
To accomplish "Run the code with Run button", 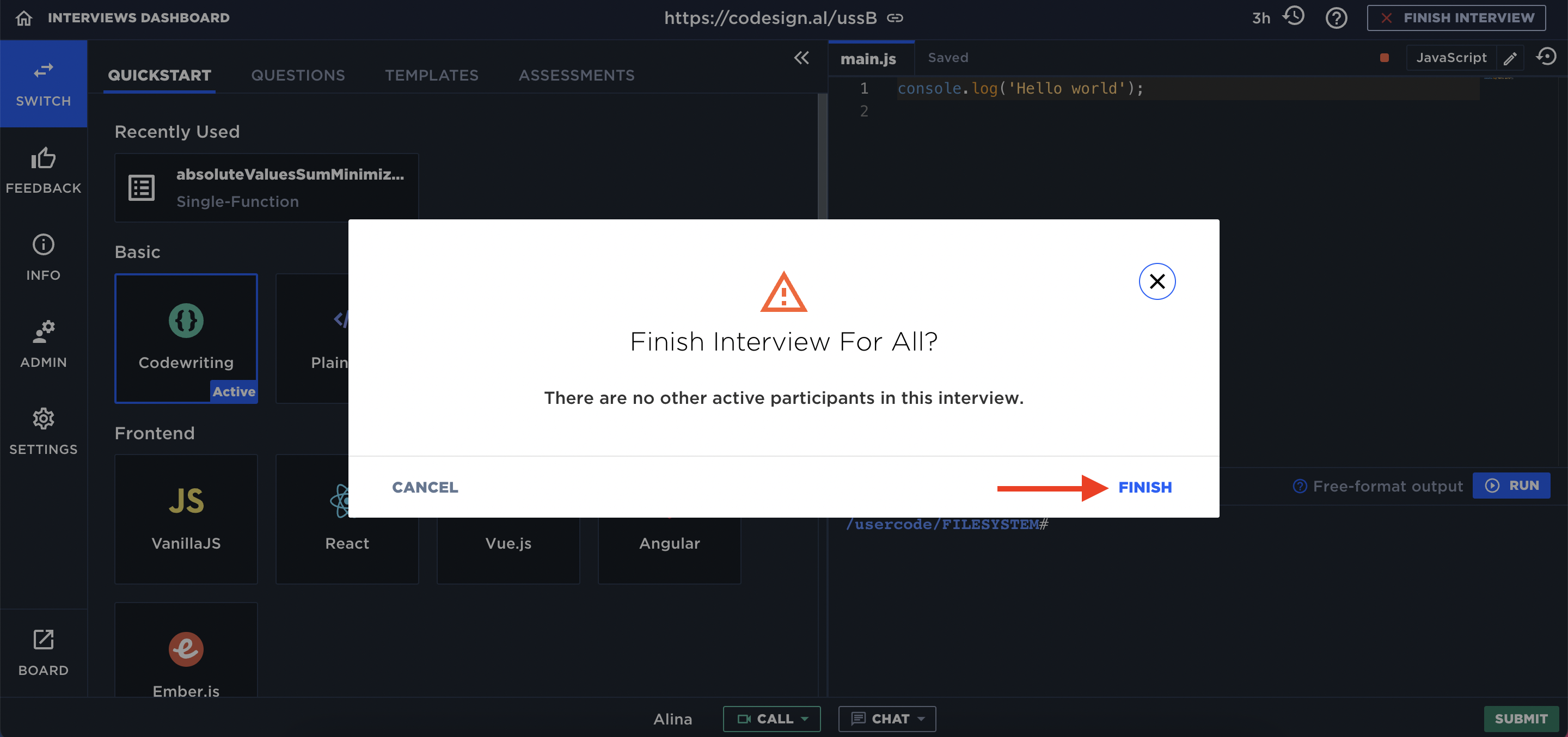I will tap(1511, 486).
